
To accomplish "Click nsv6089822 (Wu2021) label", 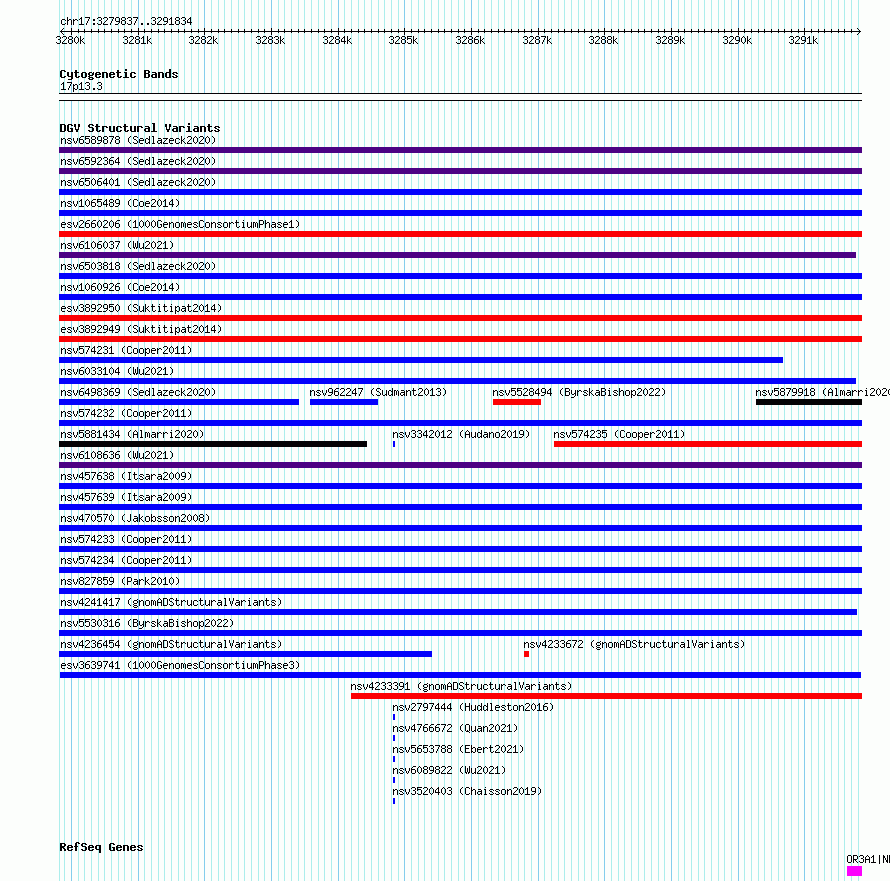I will click(449, 770).
